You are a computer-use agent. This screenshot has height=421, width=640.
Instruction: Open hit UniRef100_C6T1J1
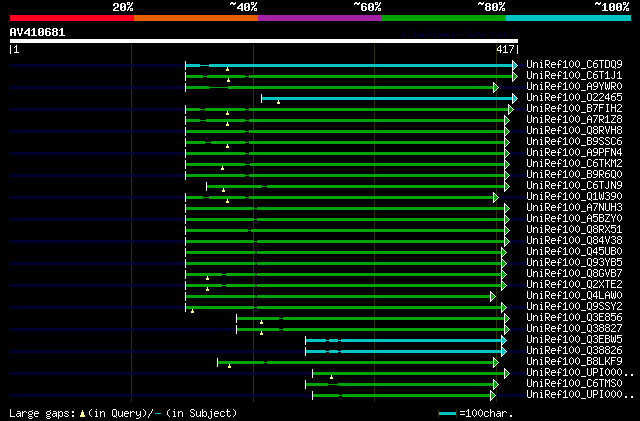click(x=574, y=75)
